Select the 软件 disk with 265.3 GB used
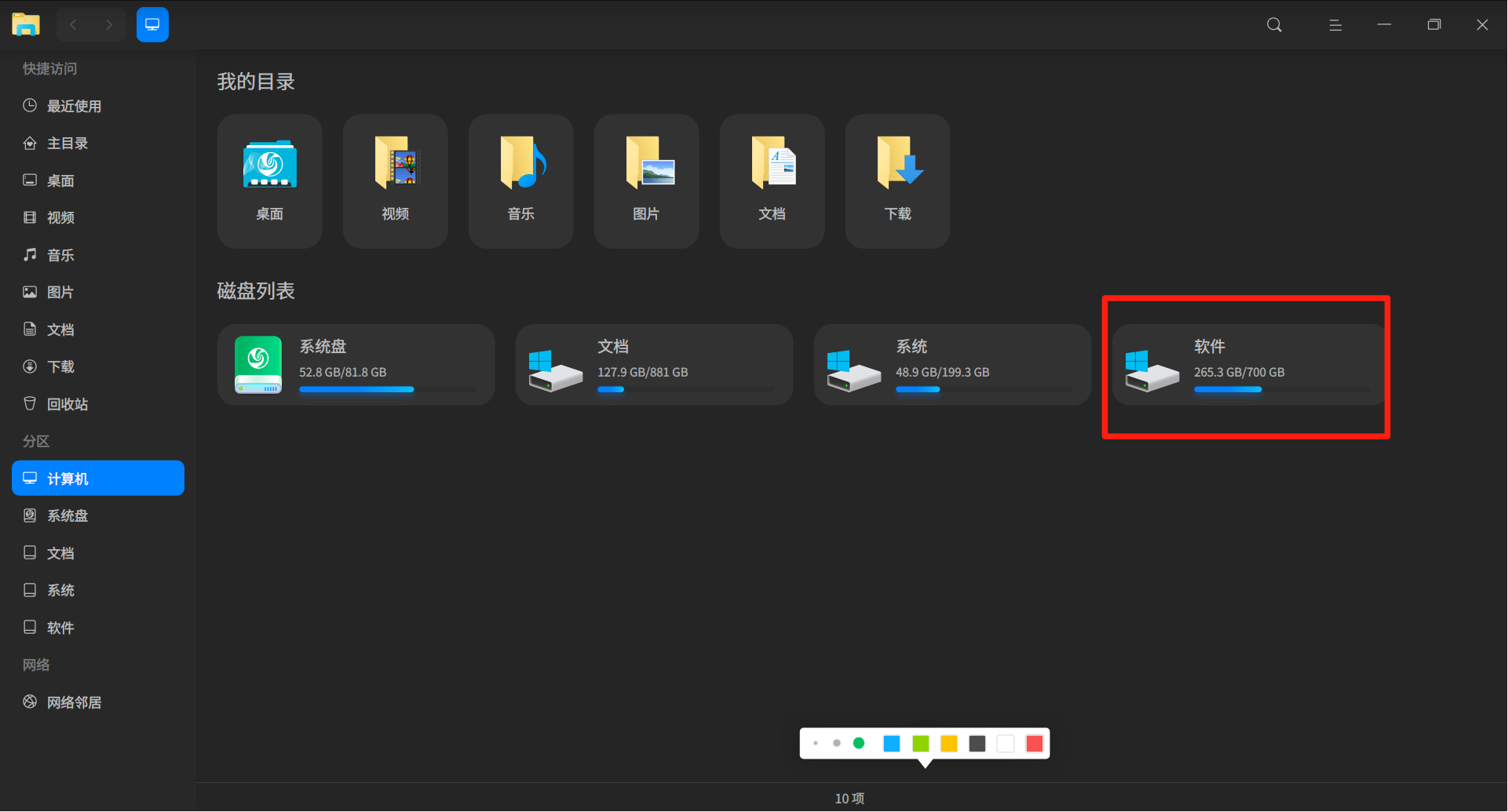Image resolution: width=1508 pixels, height=812 pixels. point(1250,365)
